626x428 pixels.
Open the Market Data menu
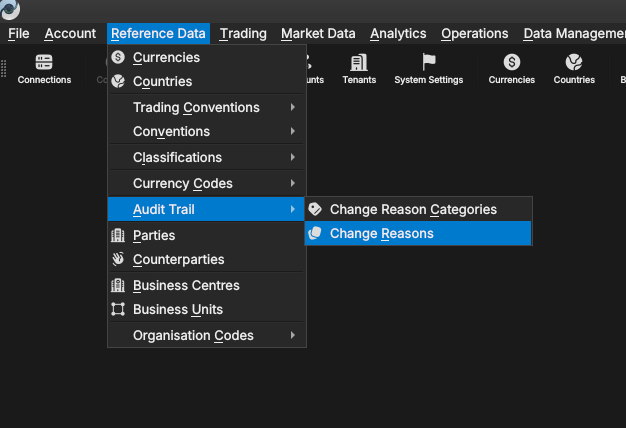point(318,34)
